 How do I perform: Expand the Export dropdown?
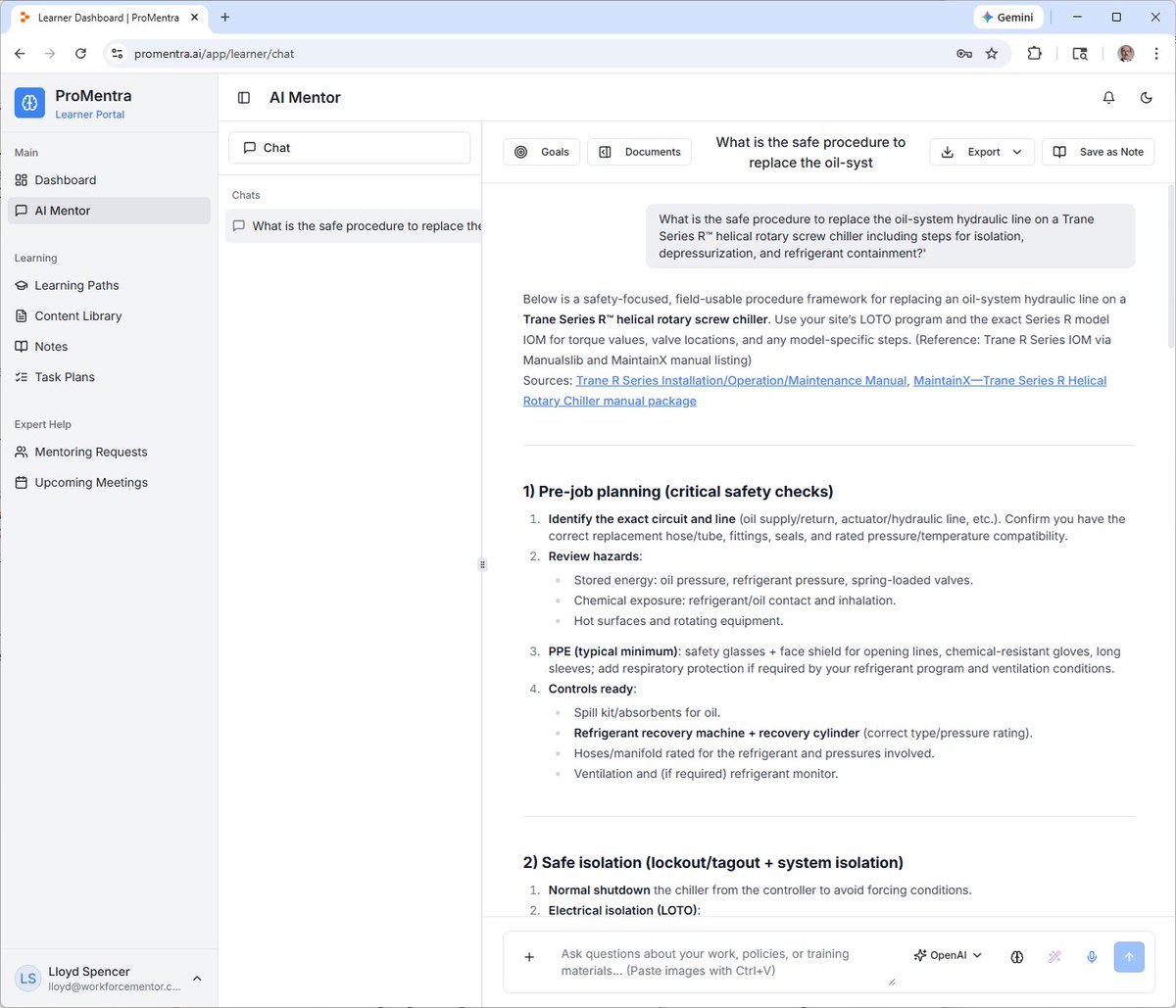tap(982, 152)
